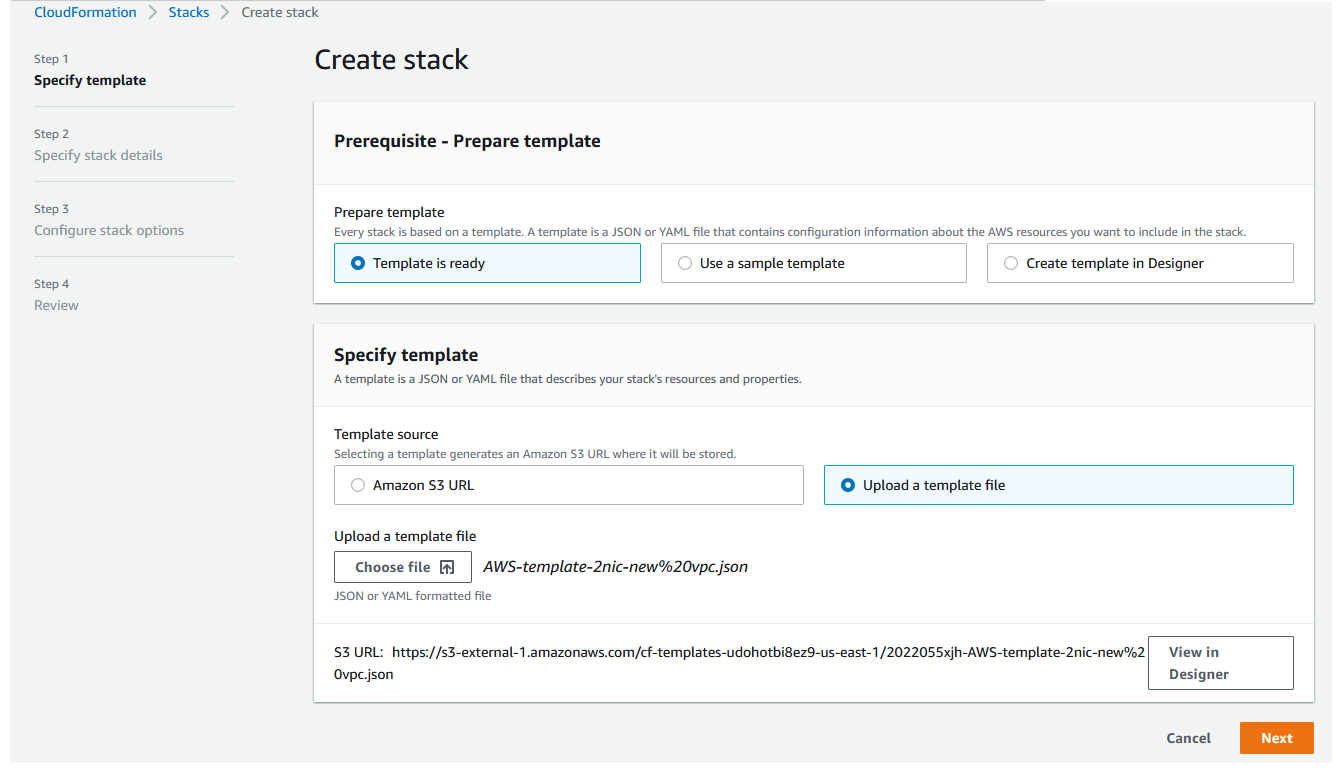This screenshot has height=773, width=1342.
Task: Select Upload a template file radio option
Action: 1058,485
